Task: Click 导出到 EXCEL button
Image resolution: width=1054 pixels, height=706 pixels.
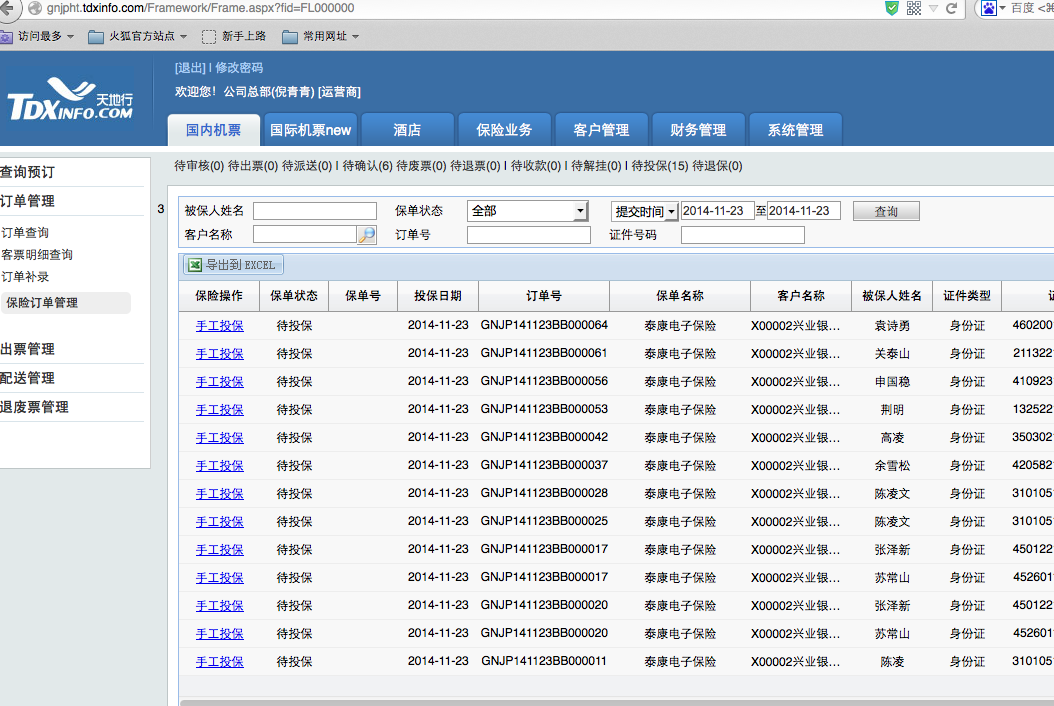Action: (x=233, y=265)
